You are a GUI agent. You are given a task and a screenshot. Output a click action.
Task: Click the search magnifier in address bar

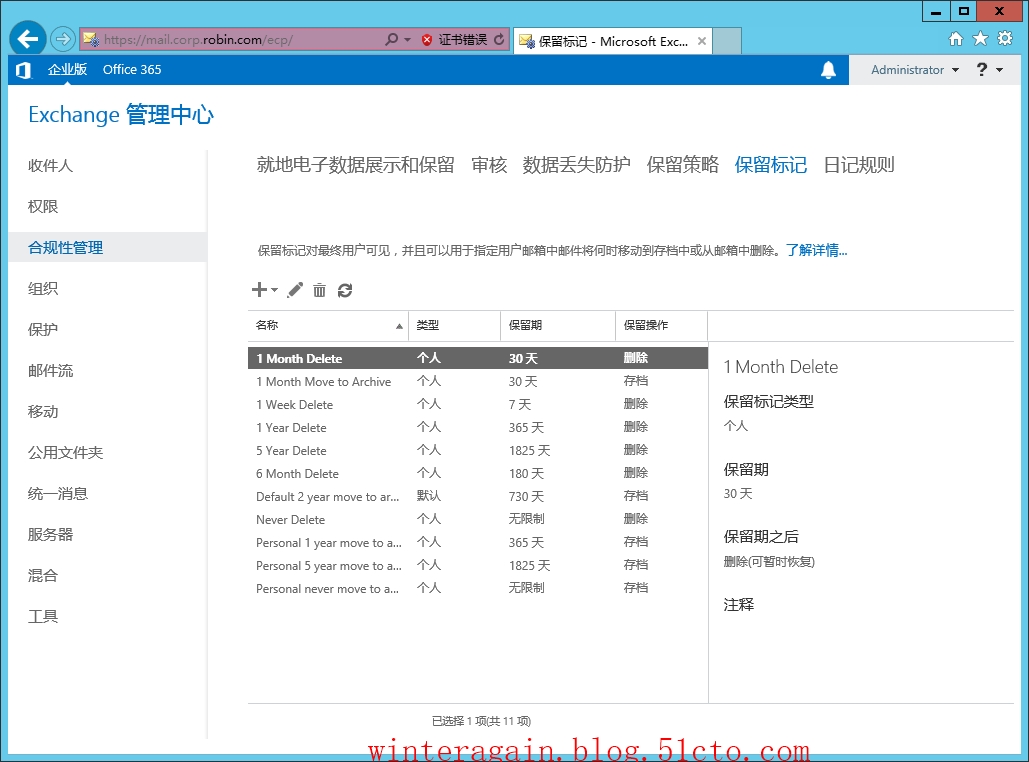coord(392,39)
